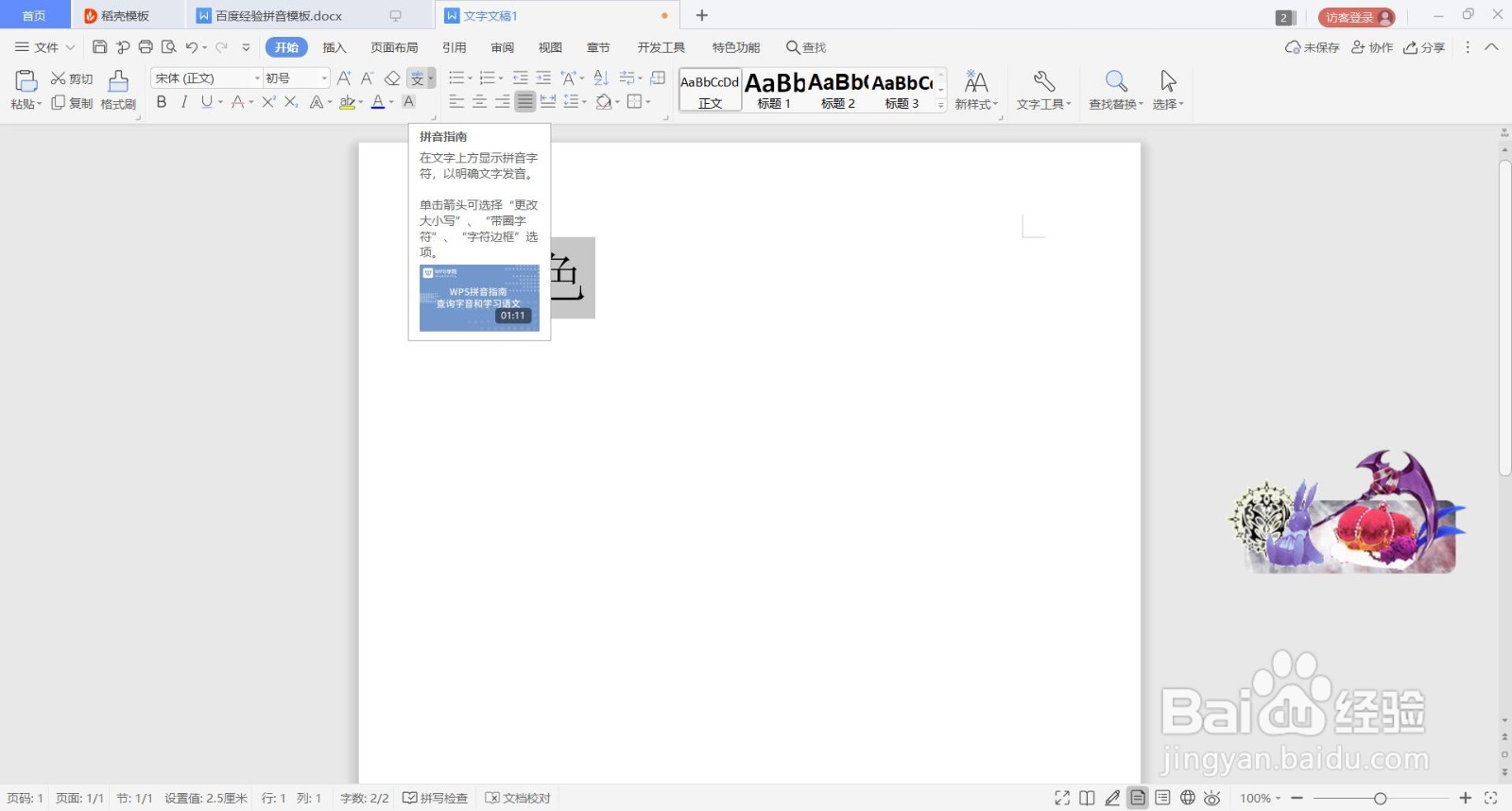Open the zoom percentage 100% dropdown

pos(1261,799)
